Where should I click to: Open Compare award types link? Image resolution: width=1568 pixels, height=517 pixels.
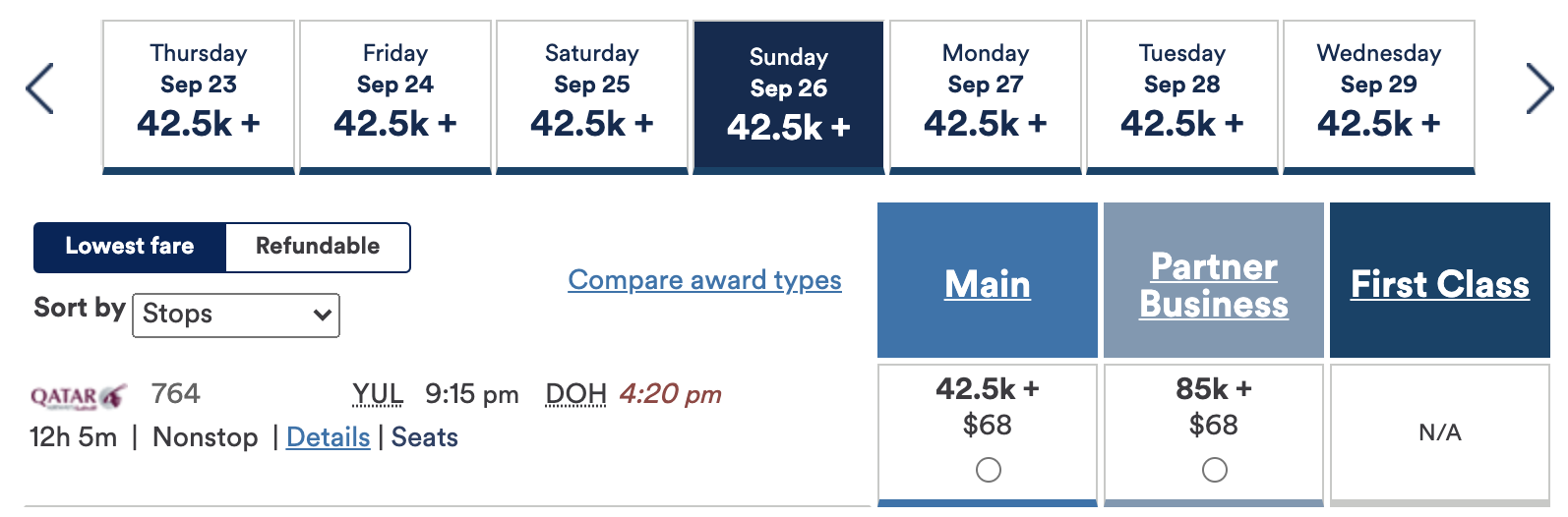704,280
